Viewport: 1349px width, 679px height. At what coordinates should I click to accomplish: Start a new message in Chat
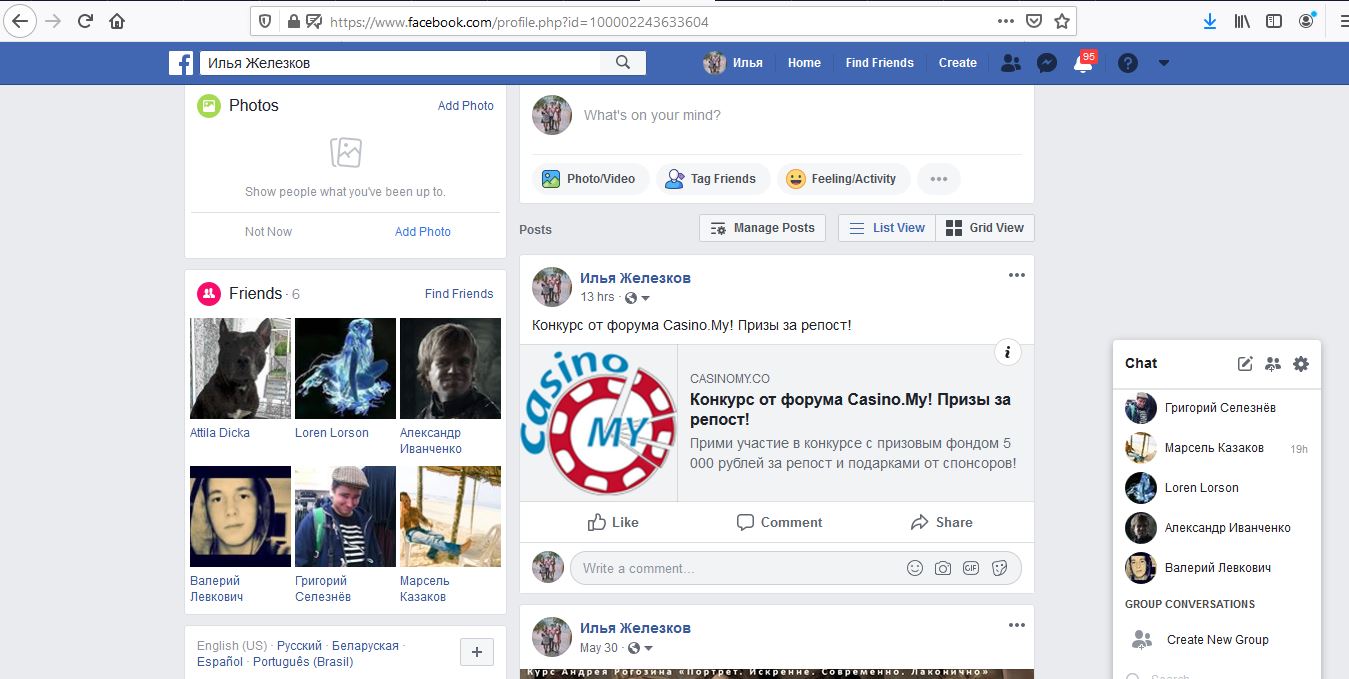click(1245, 364)
